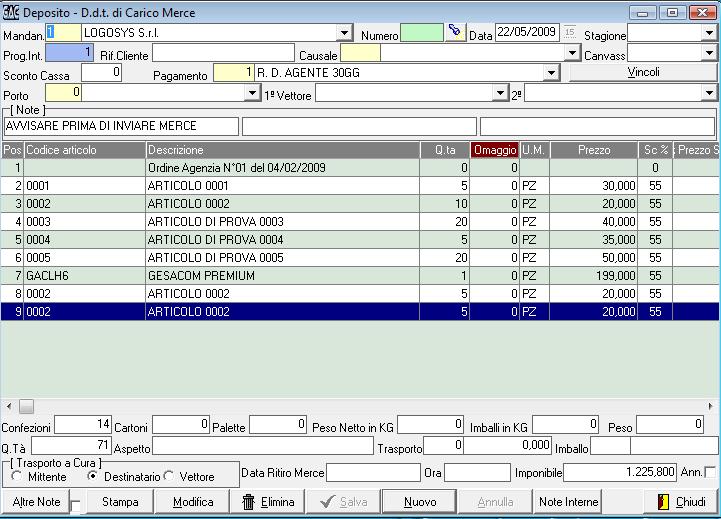Click the Modifica button
Viewport: 721px width, 519px height.
coord(193,502)
